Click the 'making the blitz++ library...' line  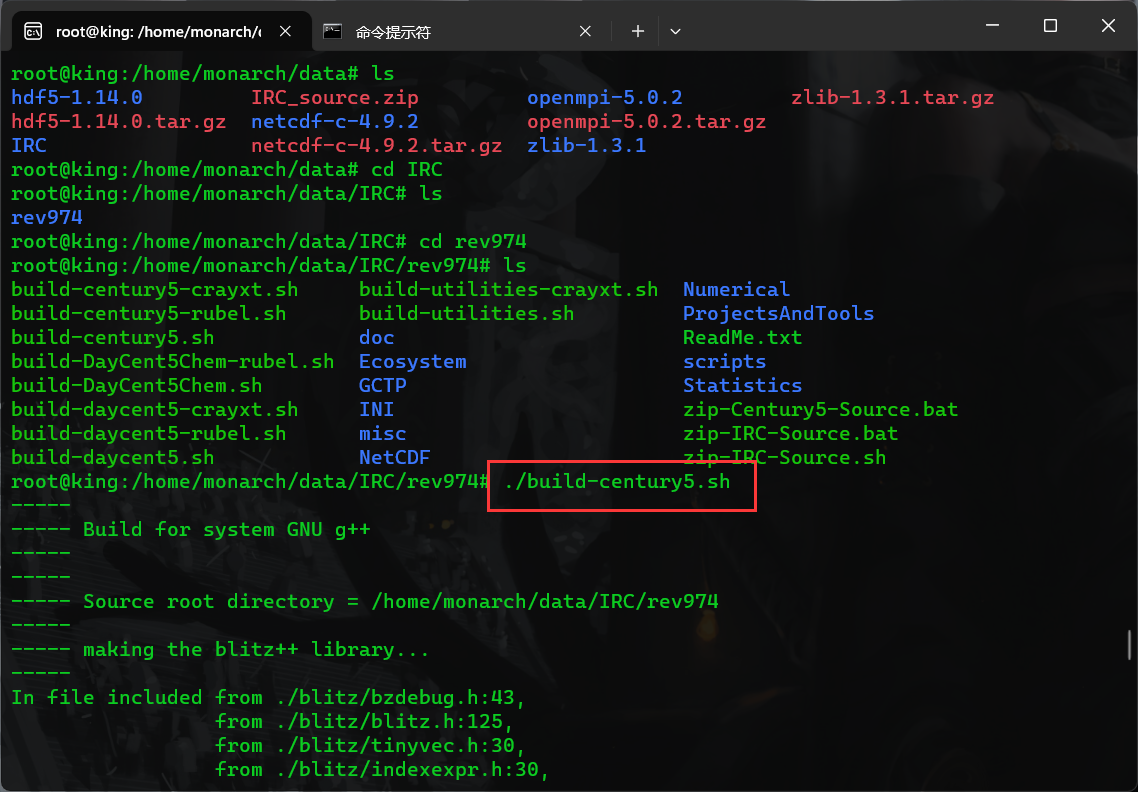[256, 649]
